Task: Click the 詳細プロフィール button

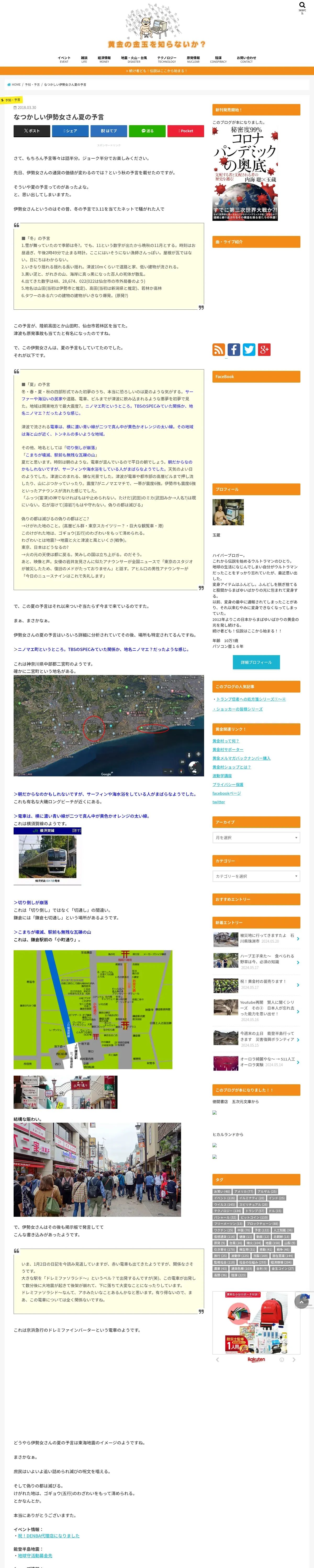Action: pos(256,662)
